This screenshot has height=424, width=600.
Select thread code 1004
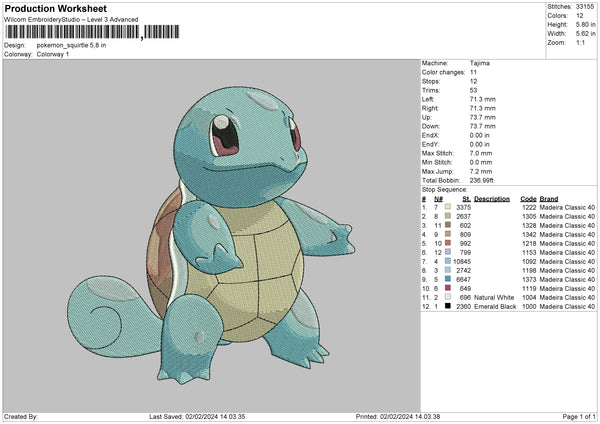click(x=529, y=298)
